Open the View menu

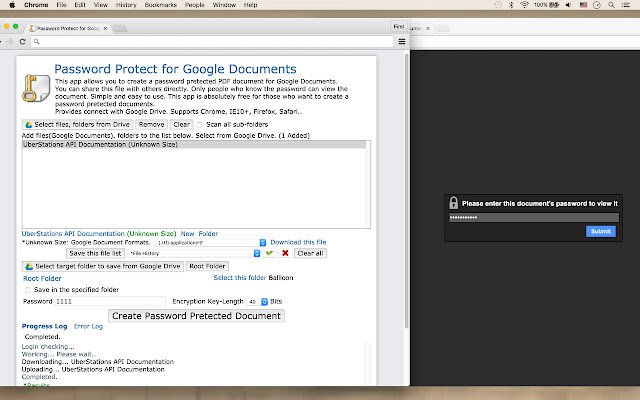pyautogui.click(x=101, y=5)
